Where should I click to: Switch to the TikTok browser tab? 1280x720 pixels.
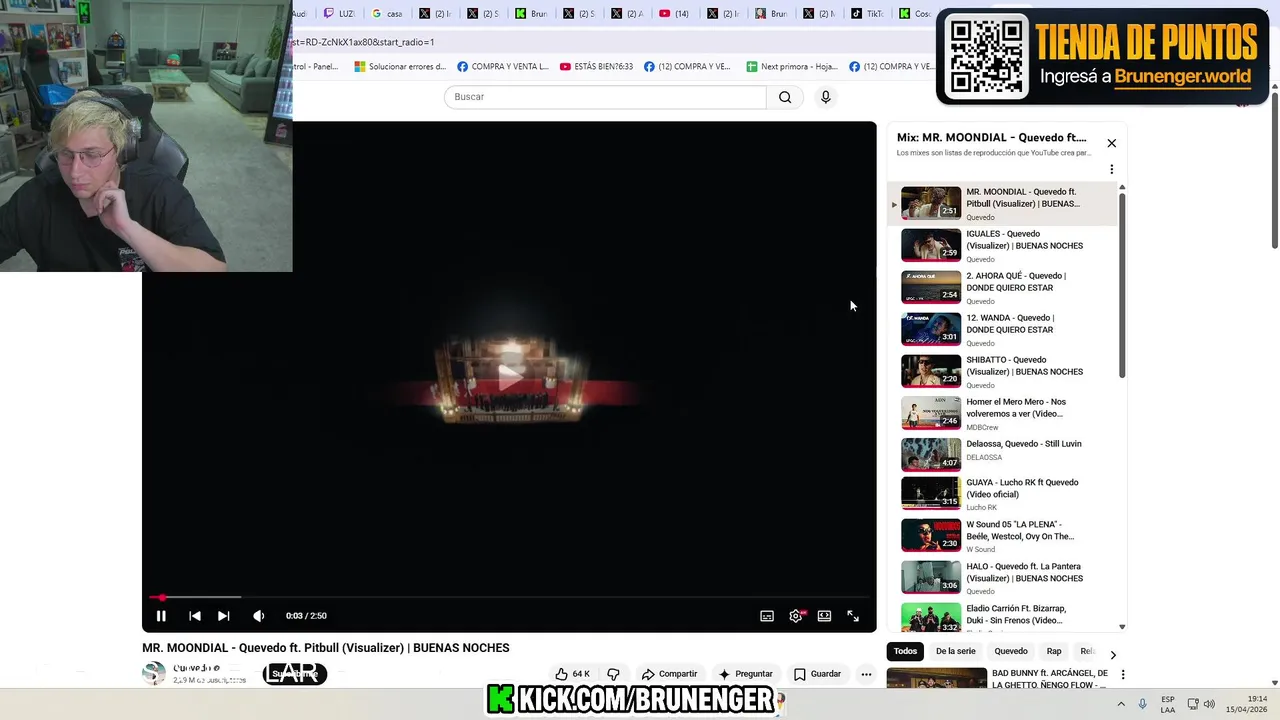point(866,14)
